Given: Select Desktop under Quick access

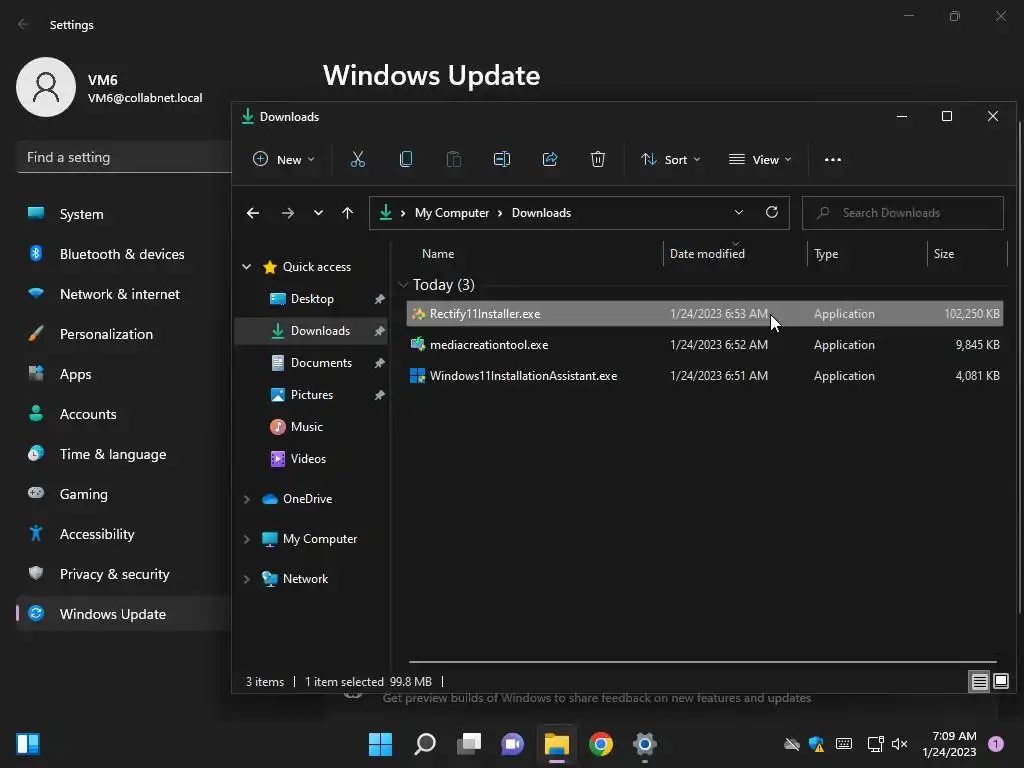Looking at the screenshot, I should tap(312, 298).
